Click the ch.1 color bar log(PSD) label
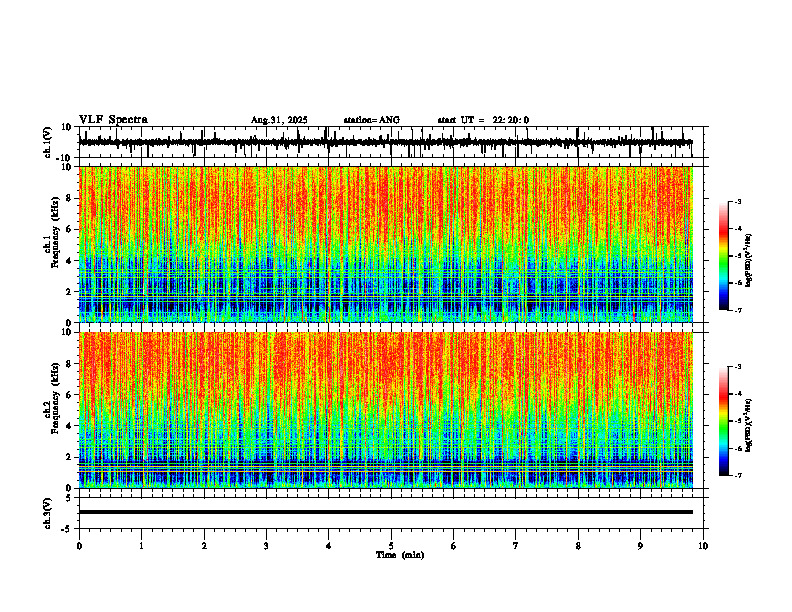 pyautogui.click(x=749, y=261)
